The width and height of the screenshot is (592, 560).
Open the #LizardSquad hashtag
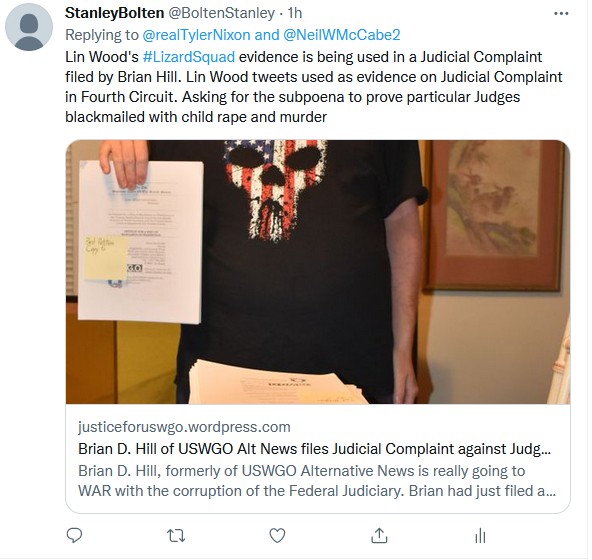189,57
